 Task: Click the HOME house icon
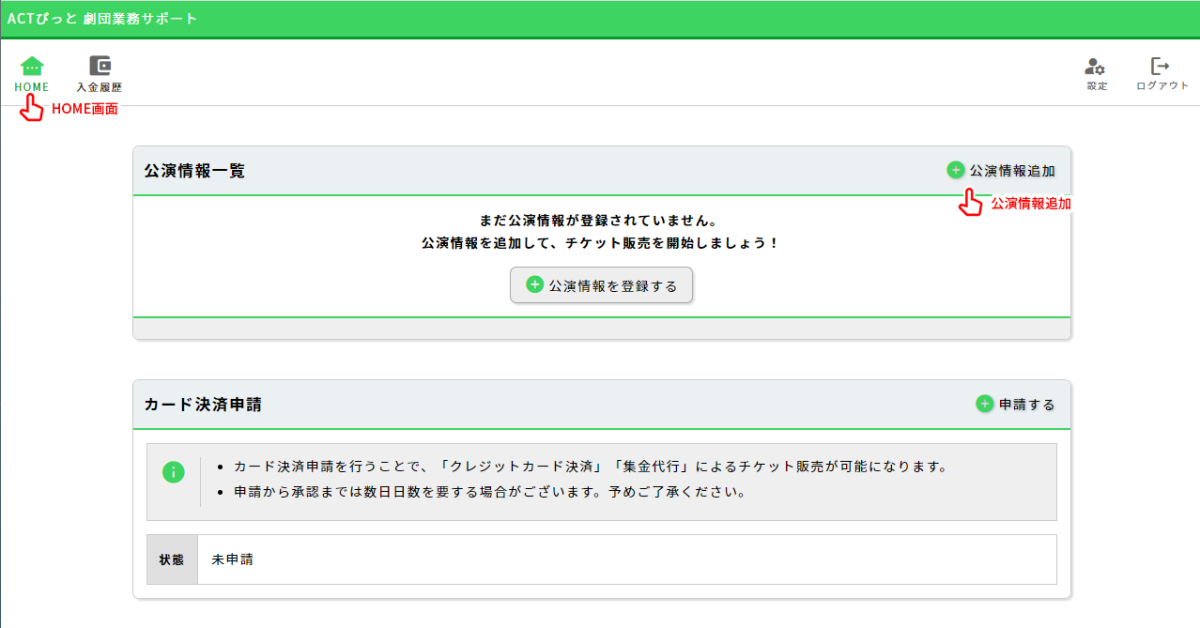32,66
